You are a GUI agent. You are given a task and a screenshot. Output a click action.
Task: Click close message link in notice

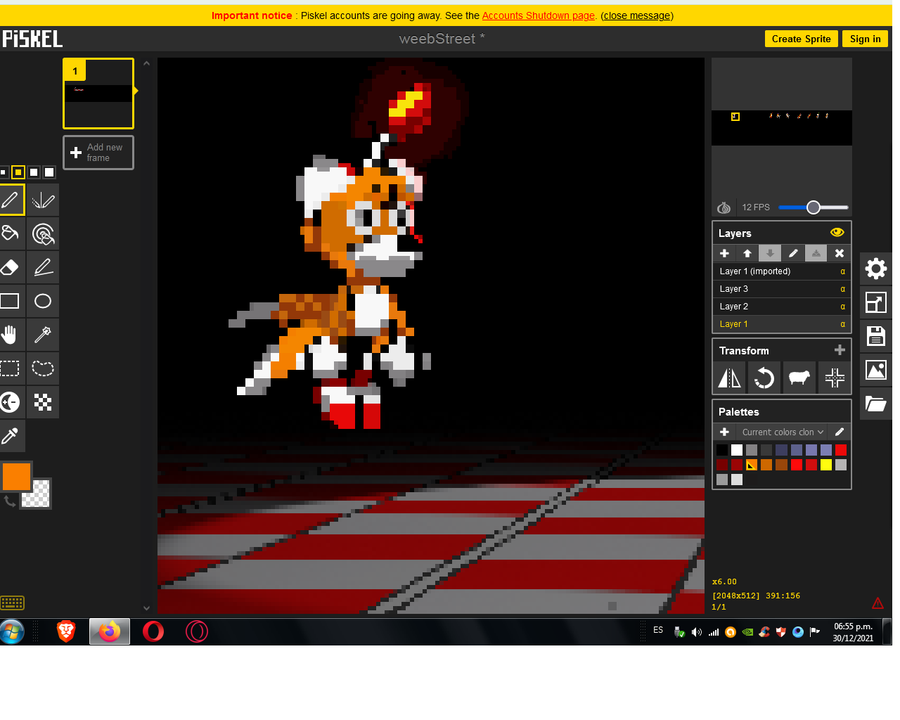[x=637, y=16]
